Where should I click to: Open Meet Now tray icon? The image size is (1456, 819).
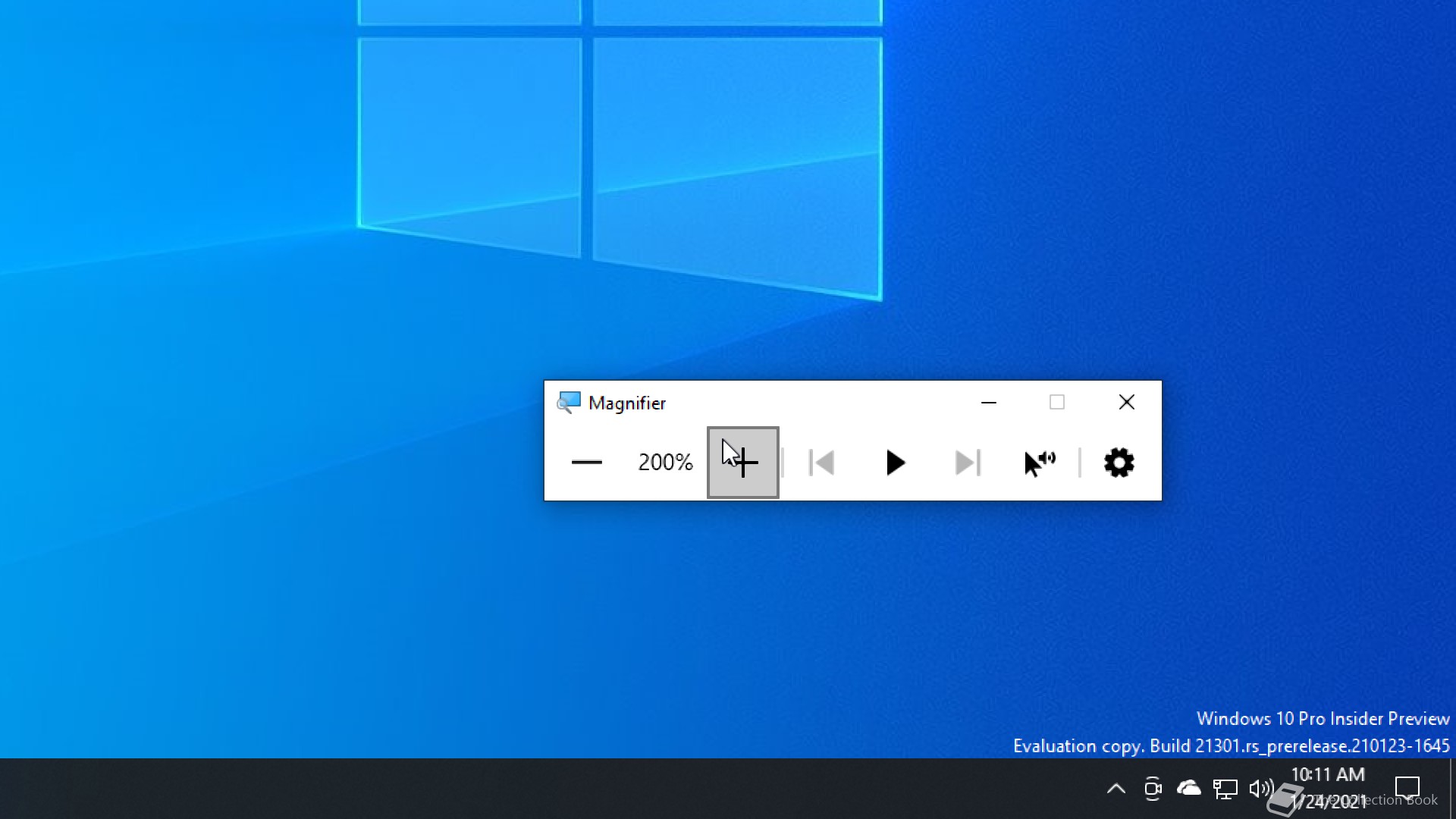pyautogui.click(x=1152, y=789)
